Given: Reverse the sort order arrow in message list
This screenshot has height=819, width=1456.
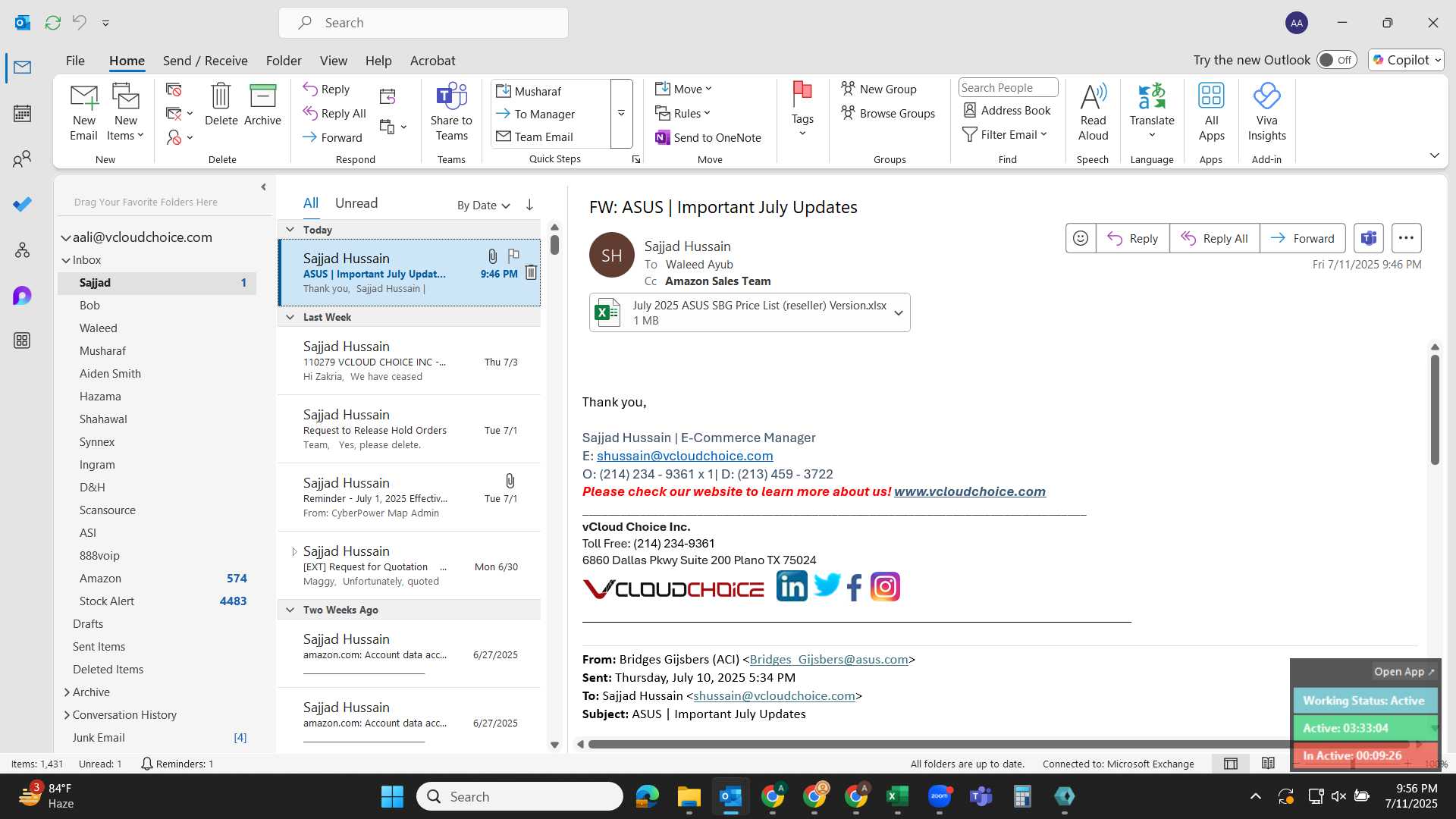Looking at the screenshot, I should coord(529,205).
